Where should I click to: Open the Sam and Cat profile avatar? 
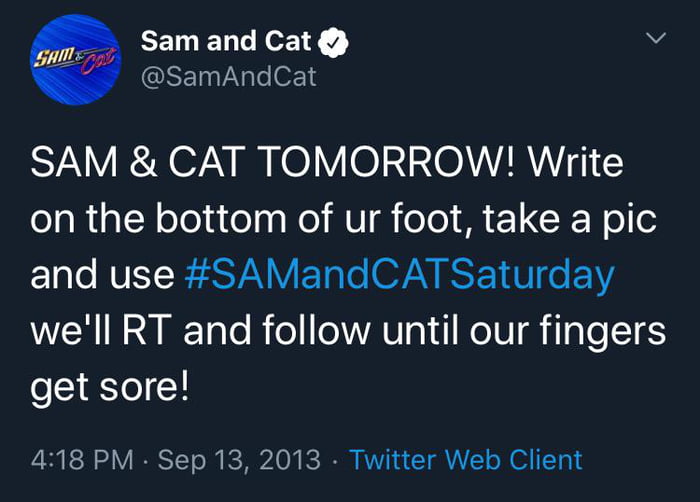[74, 59]
